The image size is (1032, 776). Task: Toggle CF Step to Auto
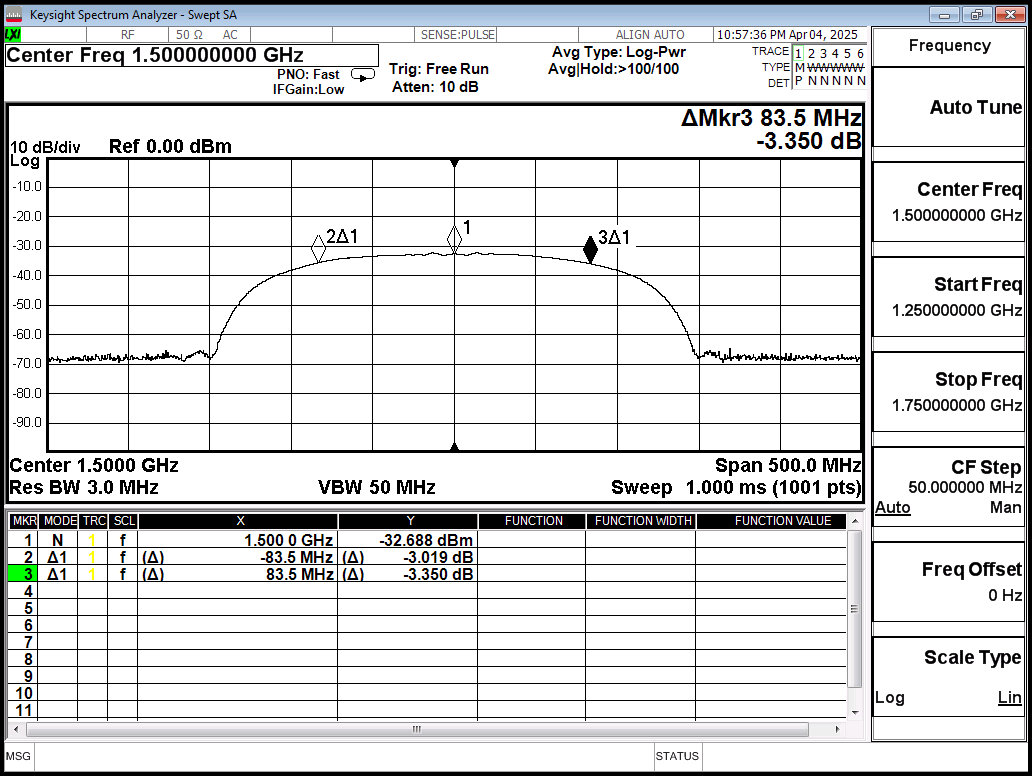892,508
